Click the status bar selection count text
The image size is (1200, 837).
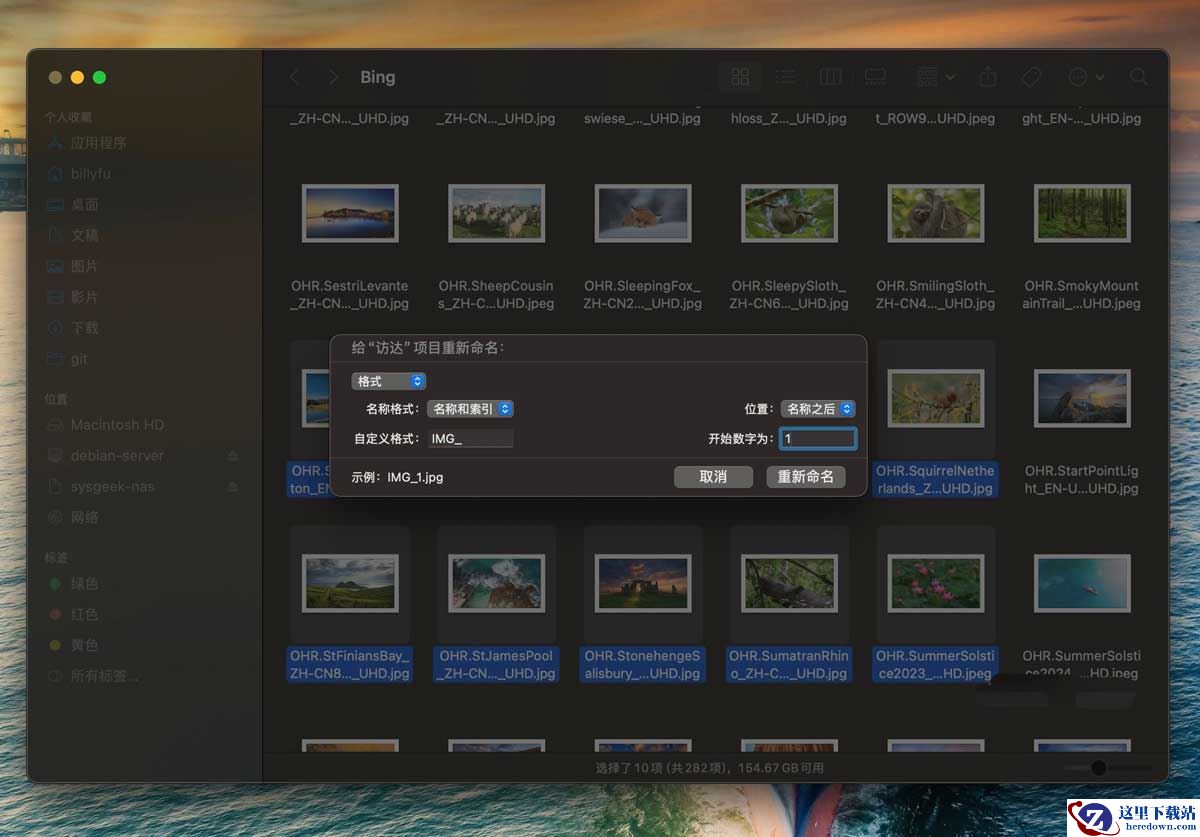(x=710, y=768)
